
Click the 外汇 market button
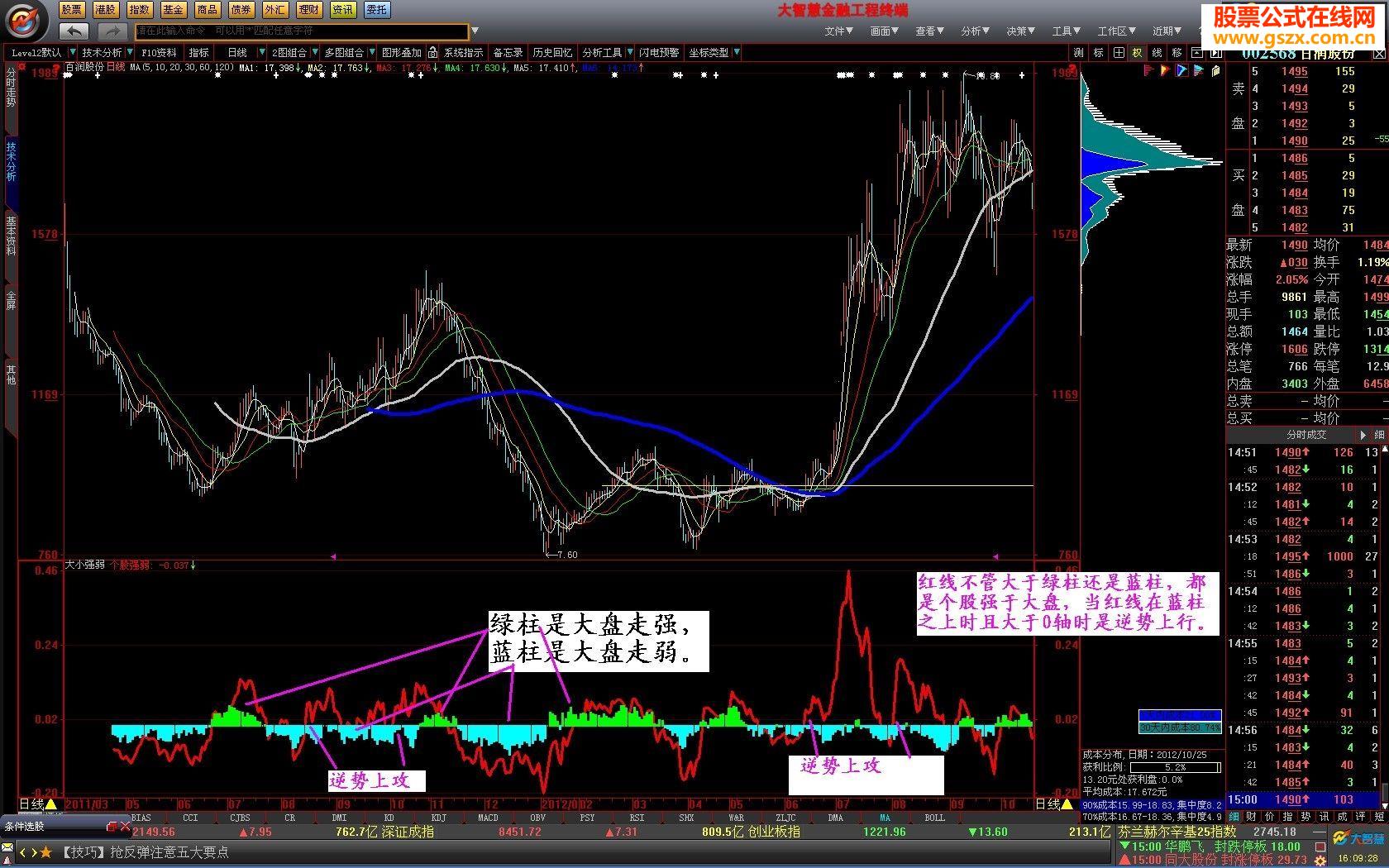tap(275, 10)
